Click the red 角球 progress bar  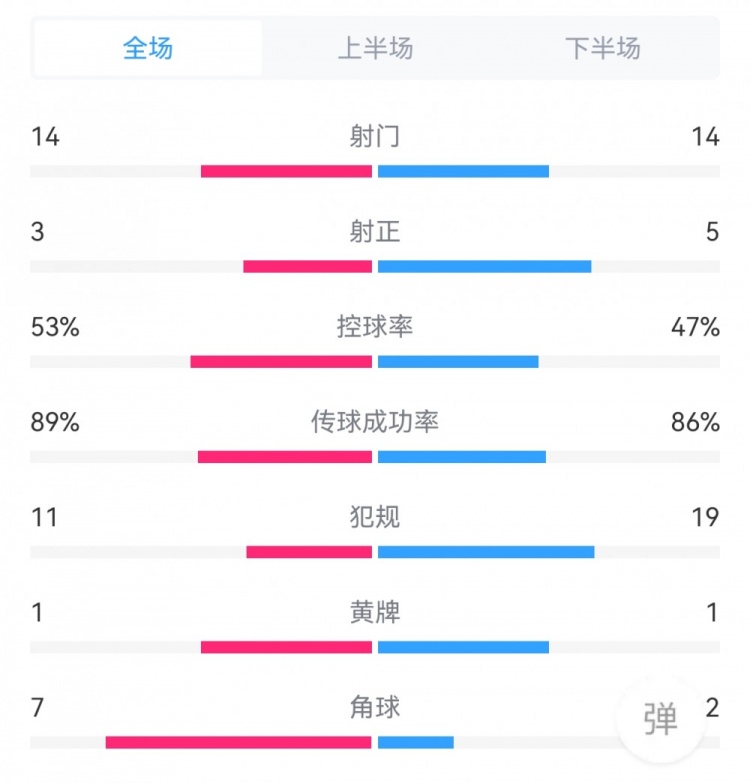[x=238, y=742]
